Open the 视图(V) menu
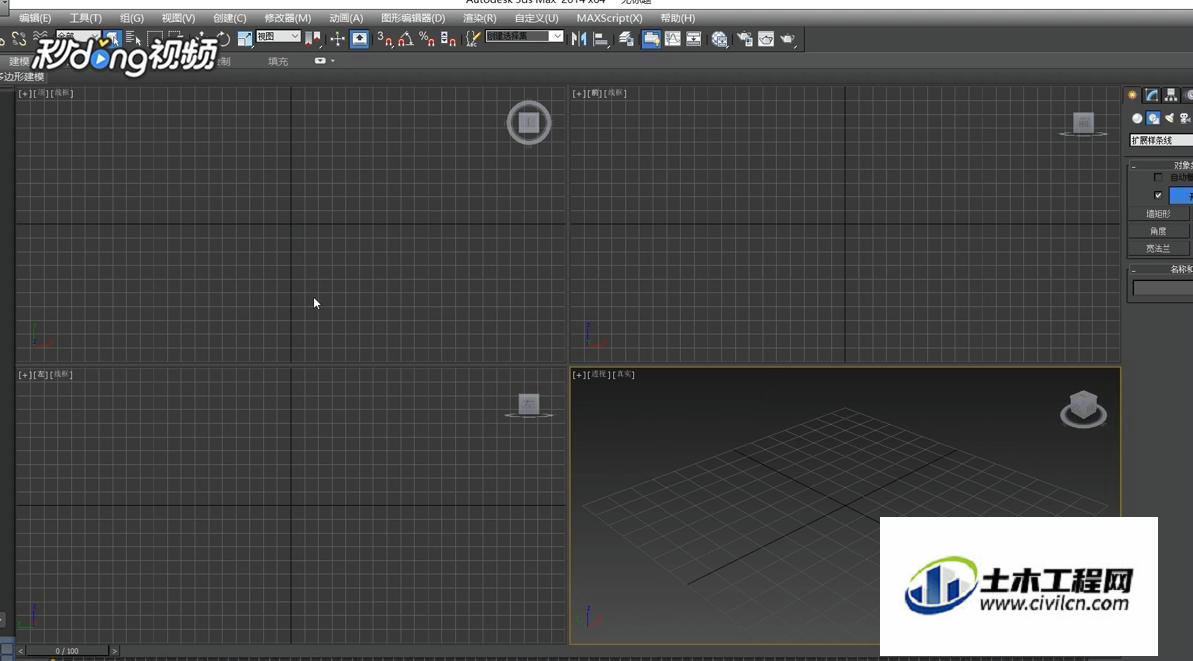Image resolution: width=1193 pixels, height=661 pixels. point(178,18)
